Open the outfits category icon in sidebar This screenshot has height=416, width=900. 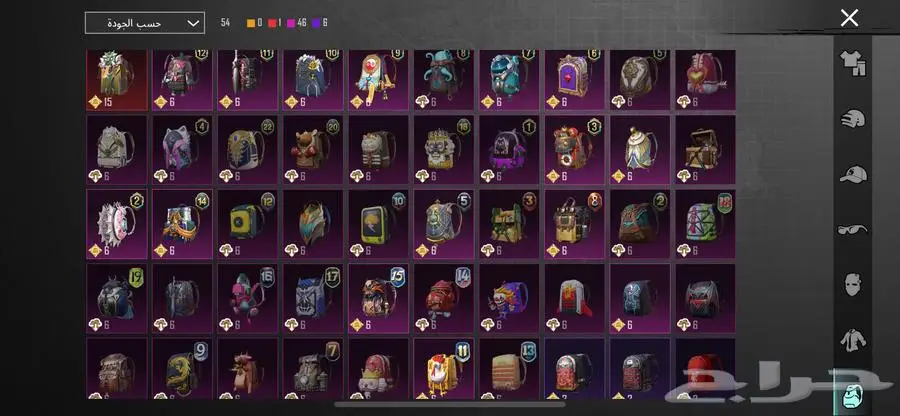point(853,63)
